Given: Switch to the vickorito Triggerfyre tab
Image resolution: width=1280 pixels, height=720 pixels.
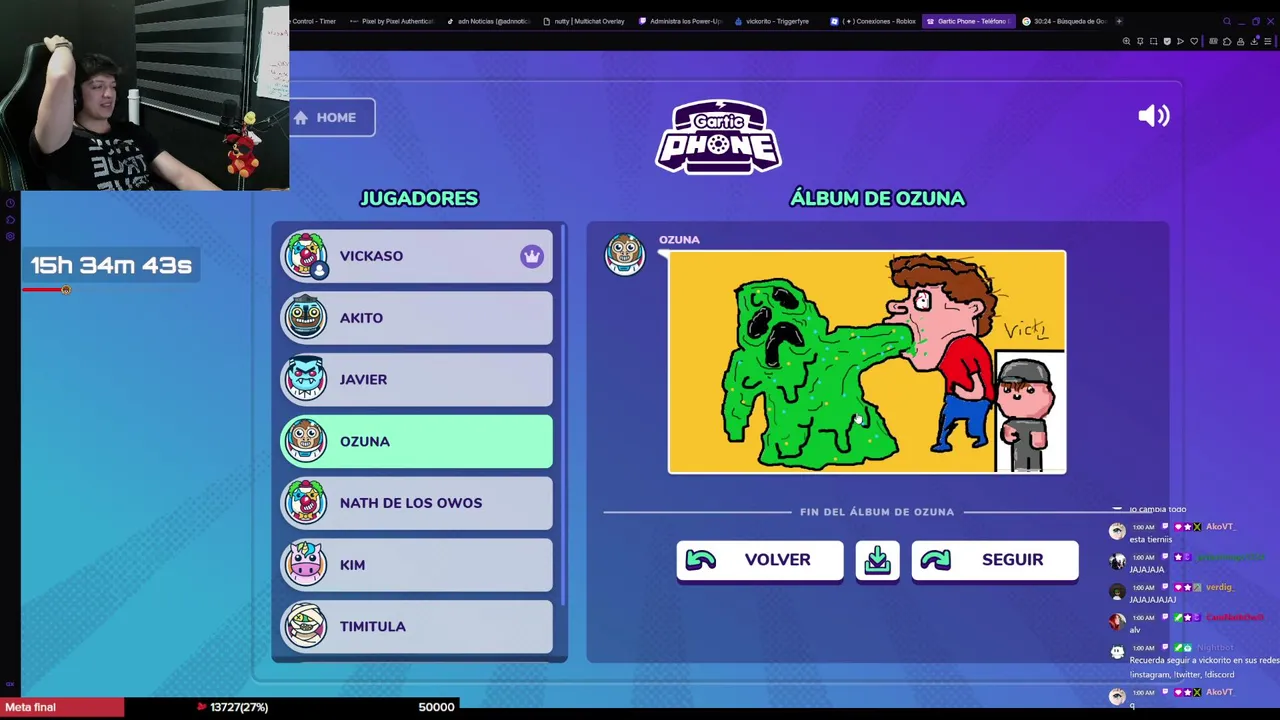Looking at the screenshot, I should [777, 21].
